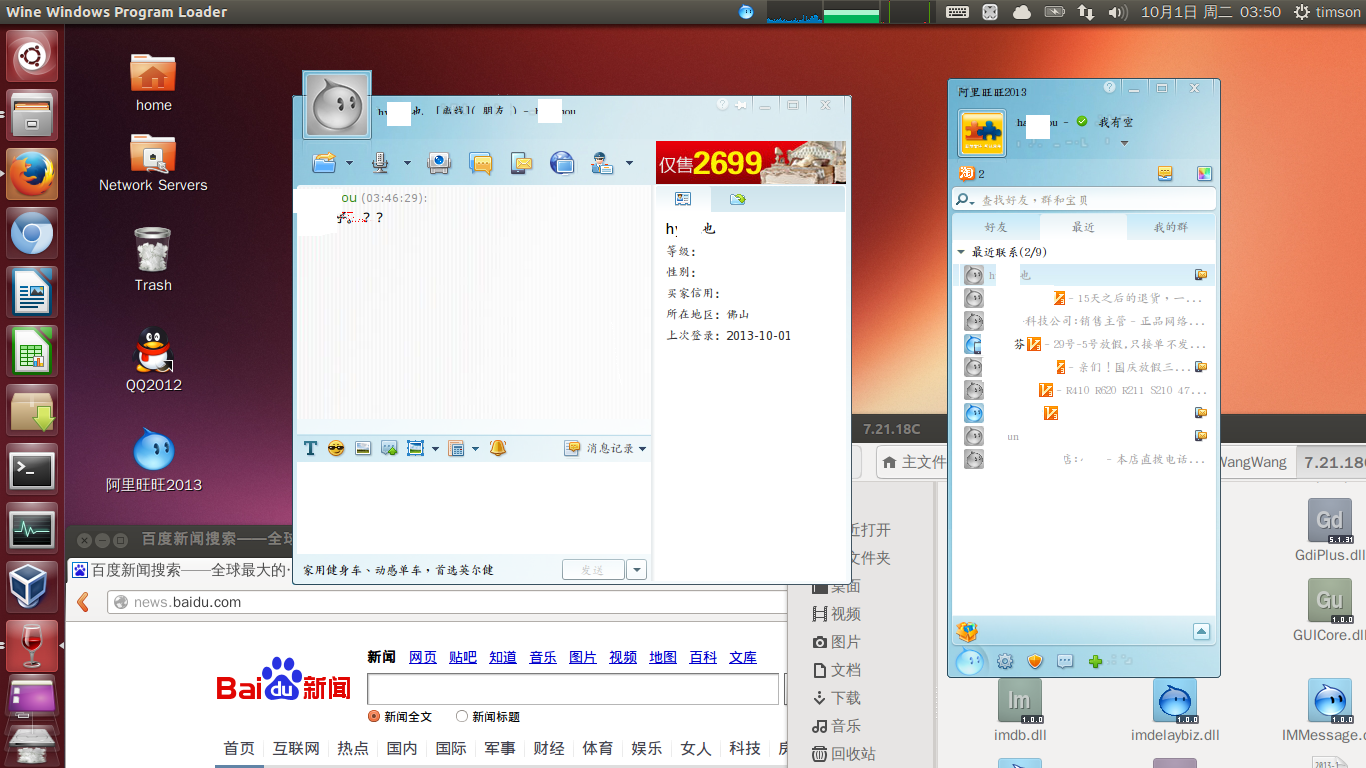1366x768 pixels.
Task: Open status dropdown arrow under 我有空
Action: [x=1124, y=143]
